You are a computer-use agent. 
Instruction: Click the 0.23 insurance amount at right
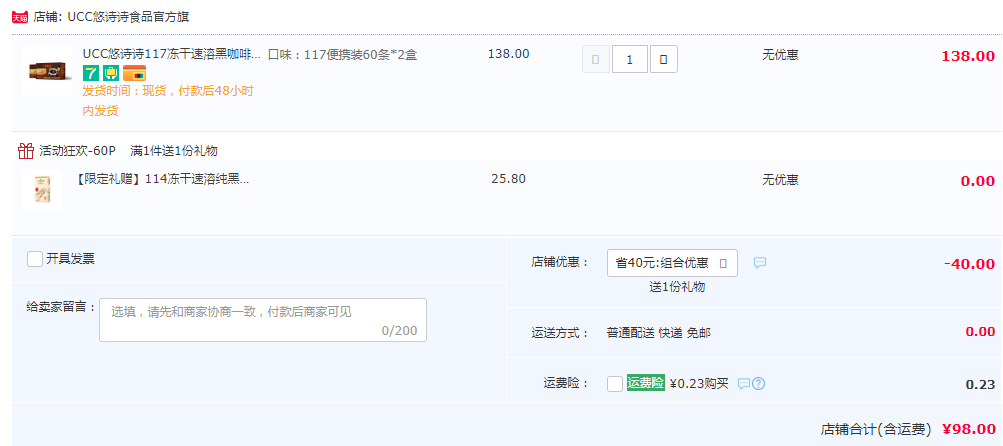(980, 384)
